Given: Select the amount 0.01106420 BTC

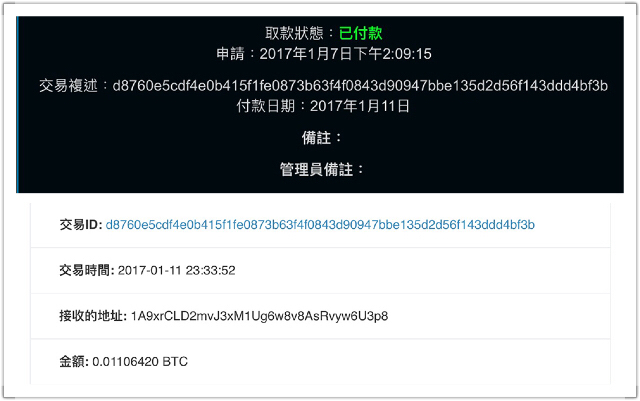Looking at the screenshot, I should click(140, 361).
